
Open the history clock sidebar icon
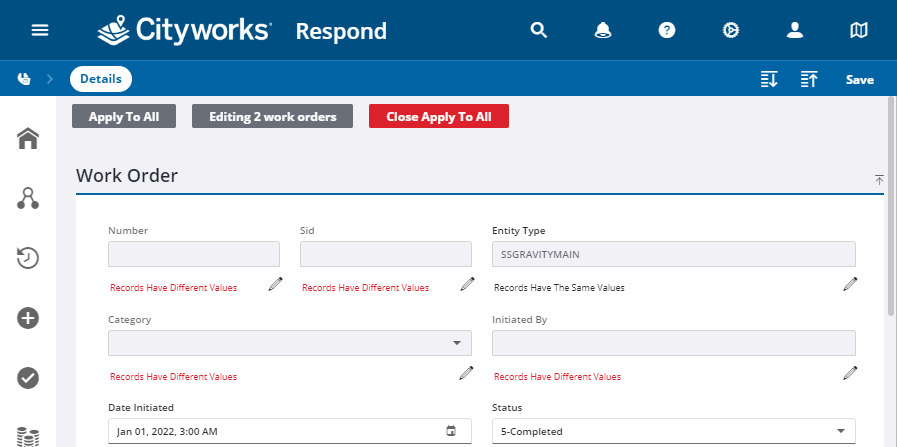tap(28, 258)
